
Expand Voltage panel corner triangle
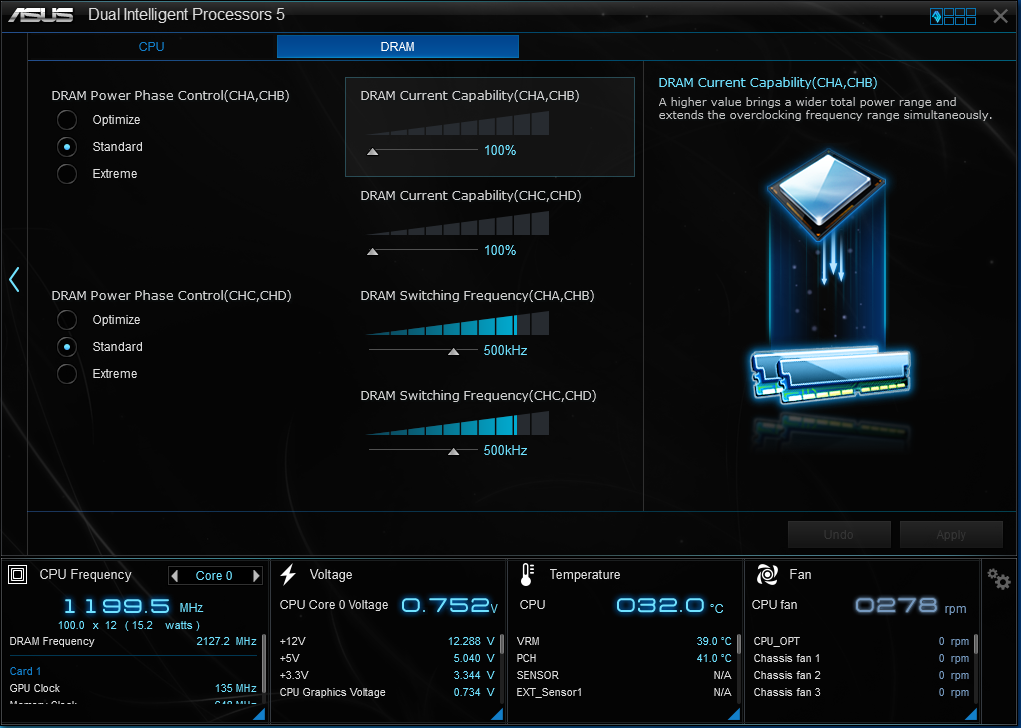(x=497, y=714)
